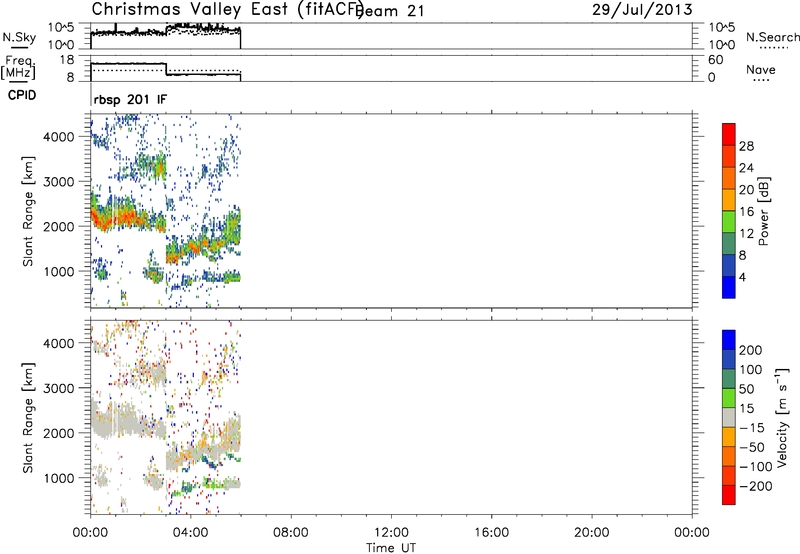Click the '-50' label on Velocity color bar

pyautogui.click(x=752, y=447)
